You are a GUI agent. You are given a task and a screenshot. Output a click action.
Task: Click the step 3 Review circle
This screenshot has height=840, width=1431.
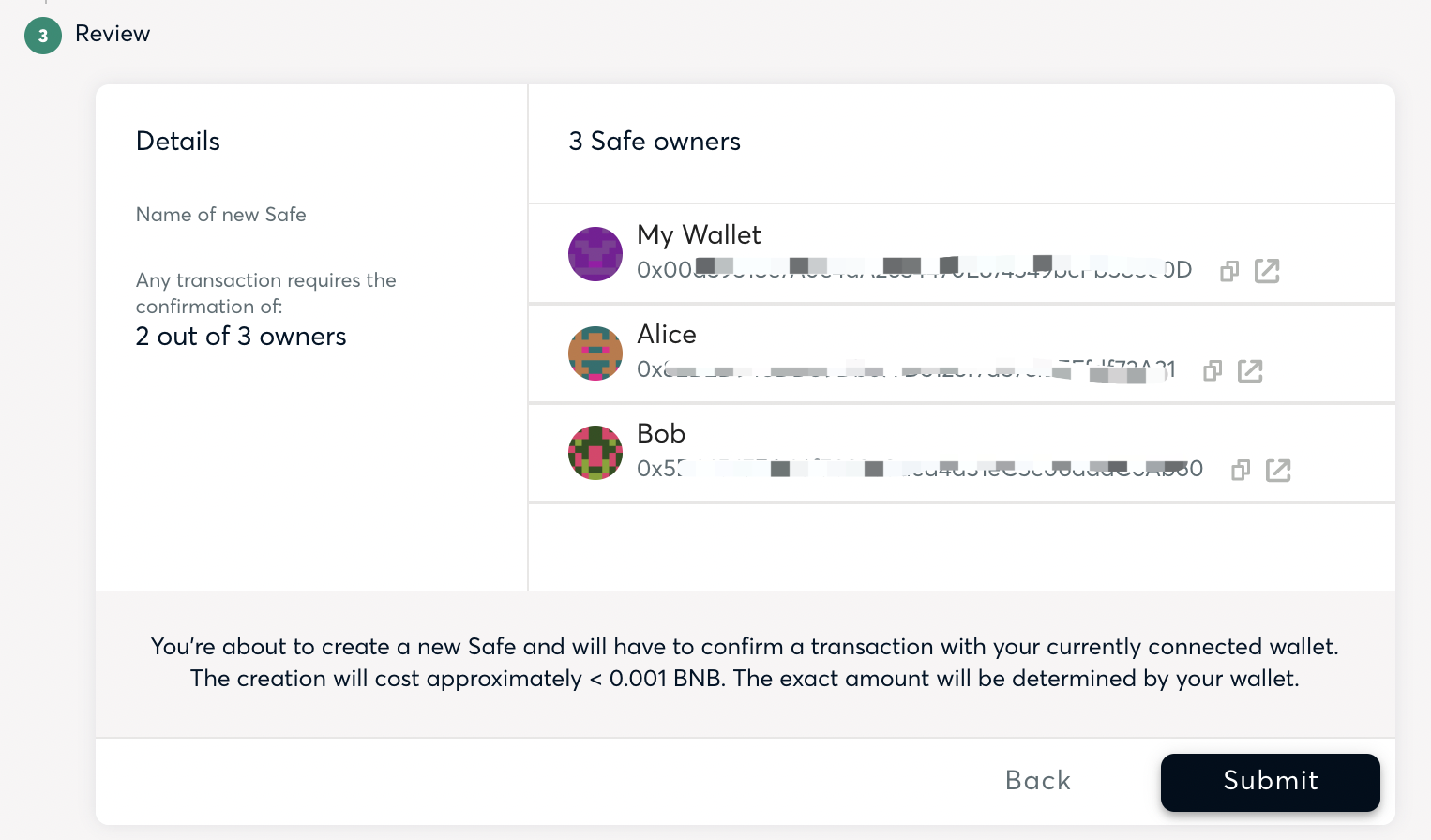(x=43, y=36)
